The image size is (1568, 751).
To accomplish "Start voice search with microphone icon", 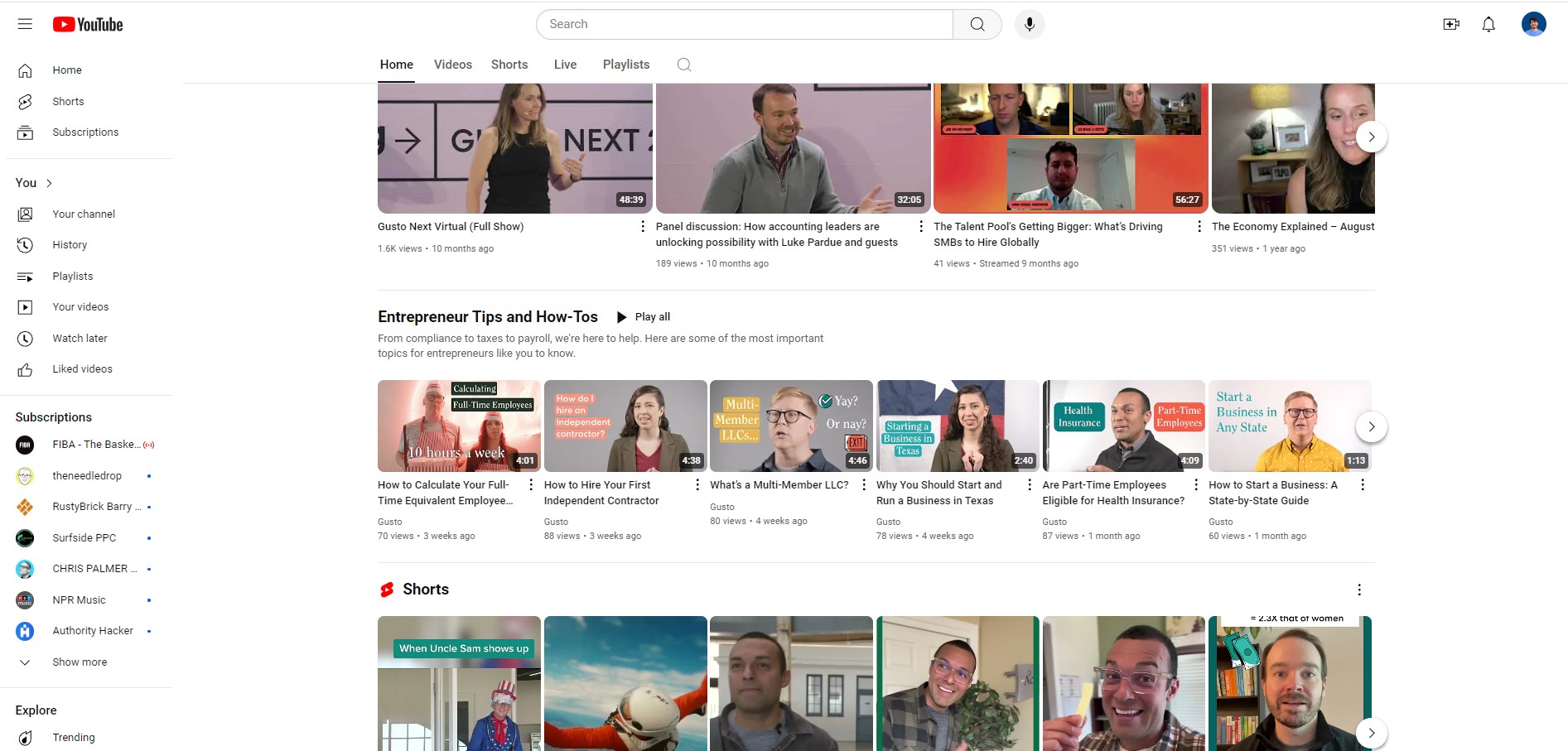I will [1030, 24].
